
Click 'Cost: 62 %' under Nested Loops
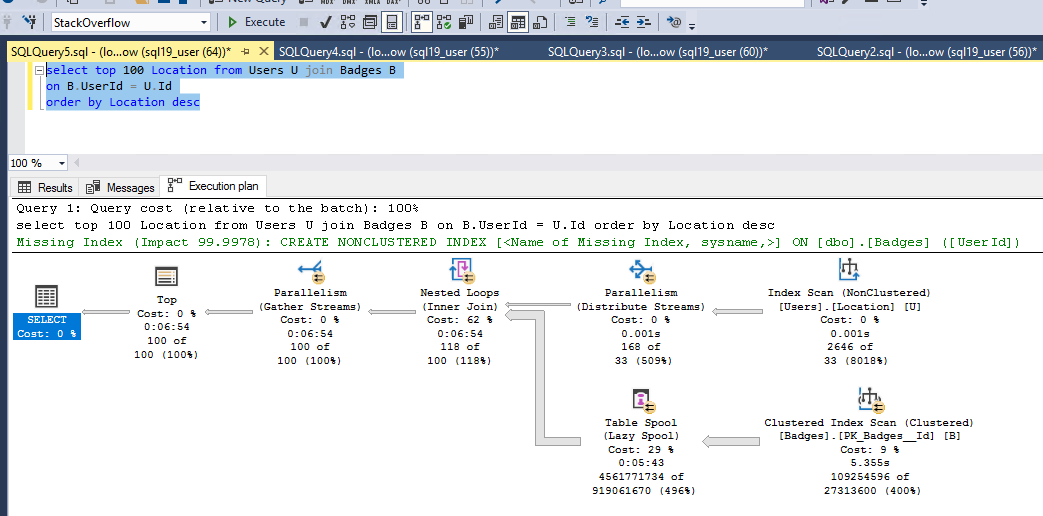point(460,320)
